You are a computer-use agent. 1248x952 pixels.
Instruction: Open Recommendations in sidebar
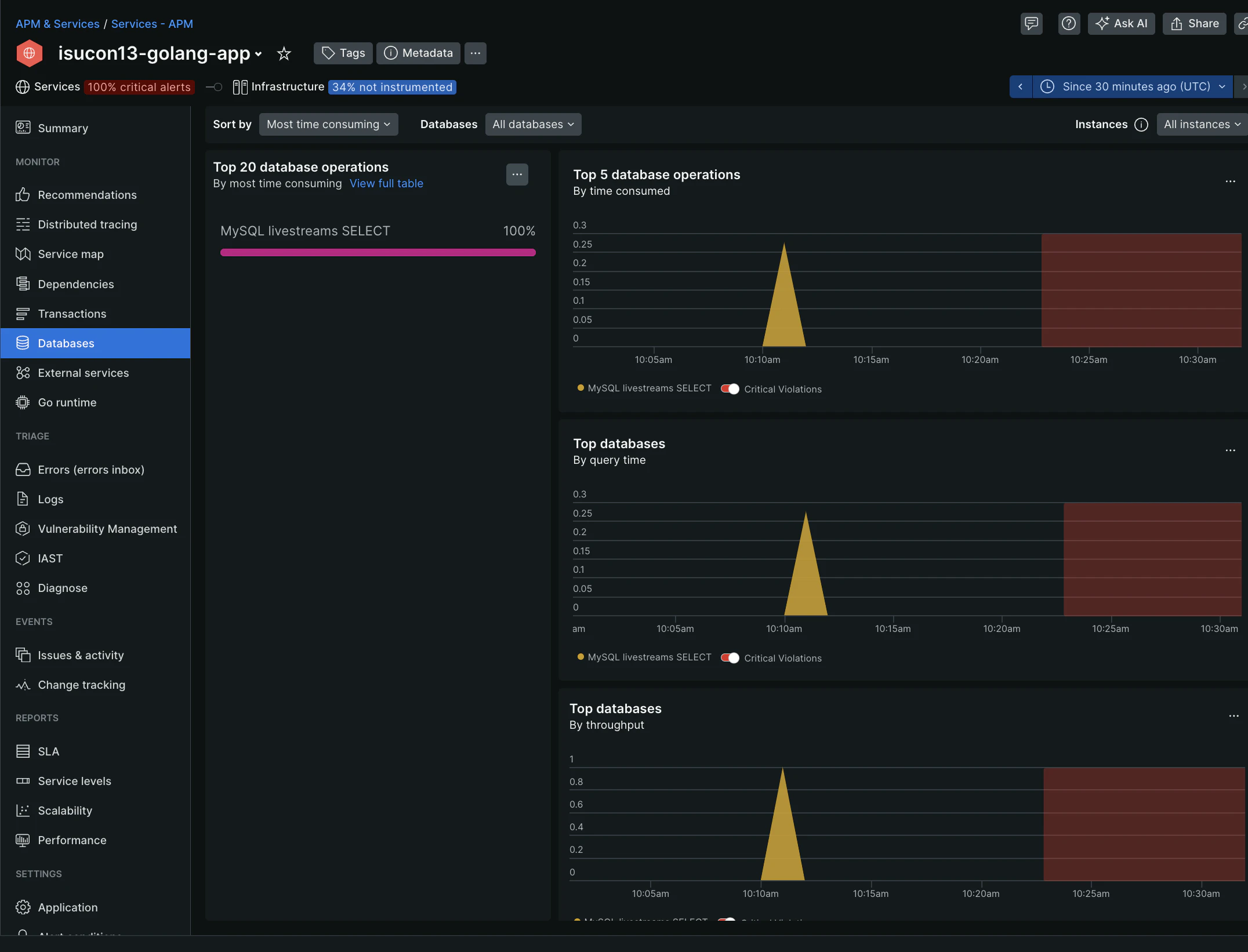(x=95, y=195)
